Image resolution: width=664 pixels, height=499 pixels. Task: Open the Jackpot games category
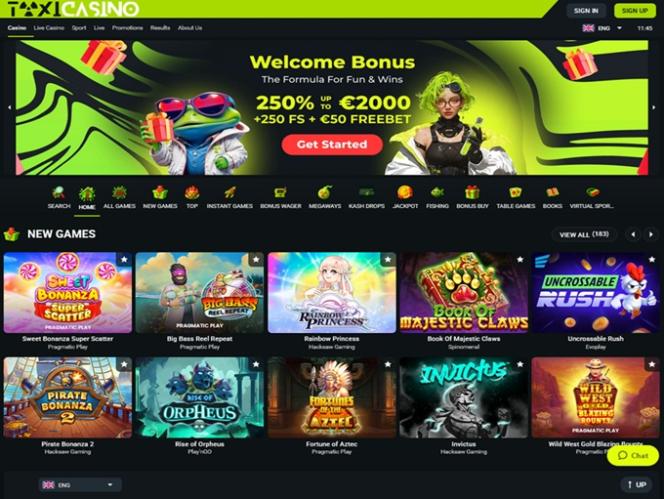(405, 197)
